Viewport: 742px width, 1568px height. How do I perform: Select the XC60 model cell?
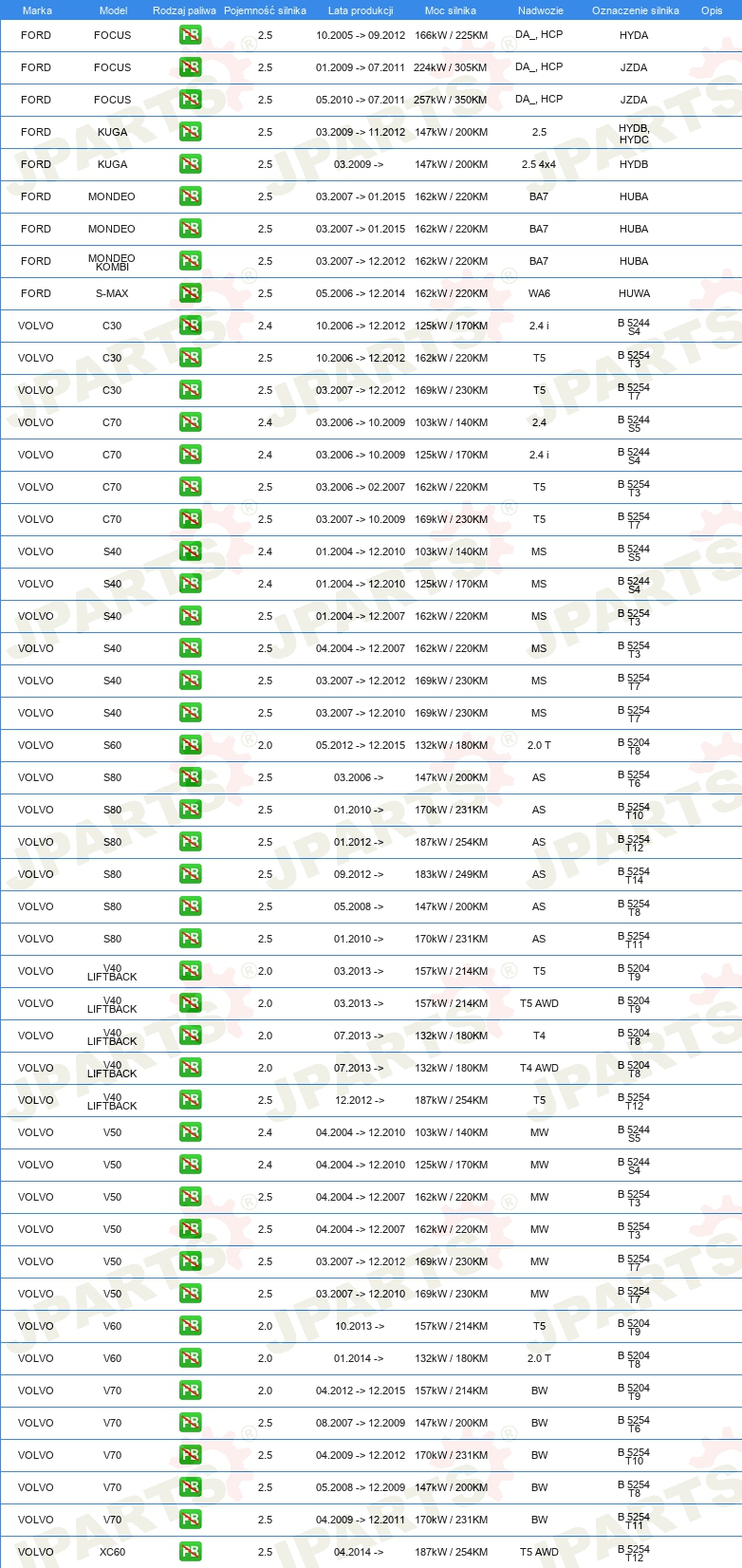pos(112,1552)
